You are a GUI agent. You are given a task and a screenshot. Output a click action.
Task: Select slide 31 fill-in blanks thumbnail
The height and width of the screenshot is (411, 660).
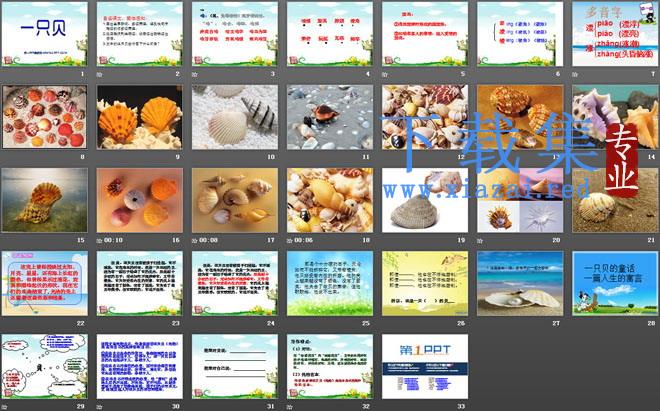235,367
